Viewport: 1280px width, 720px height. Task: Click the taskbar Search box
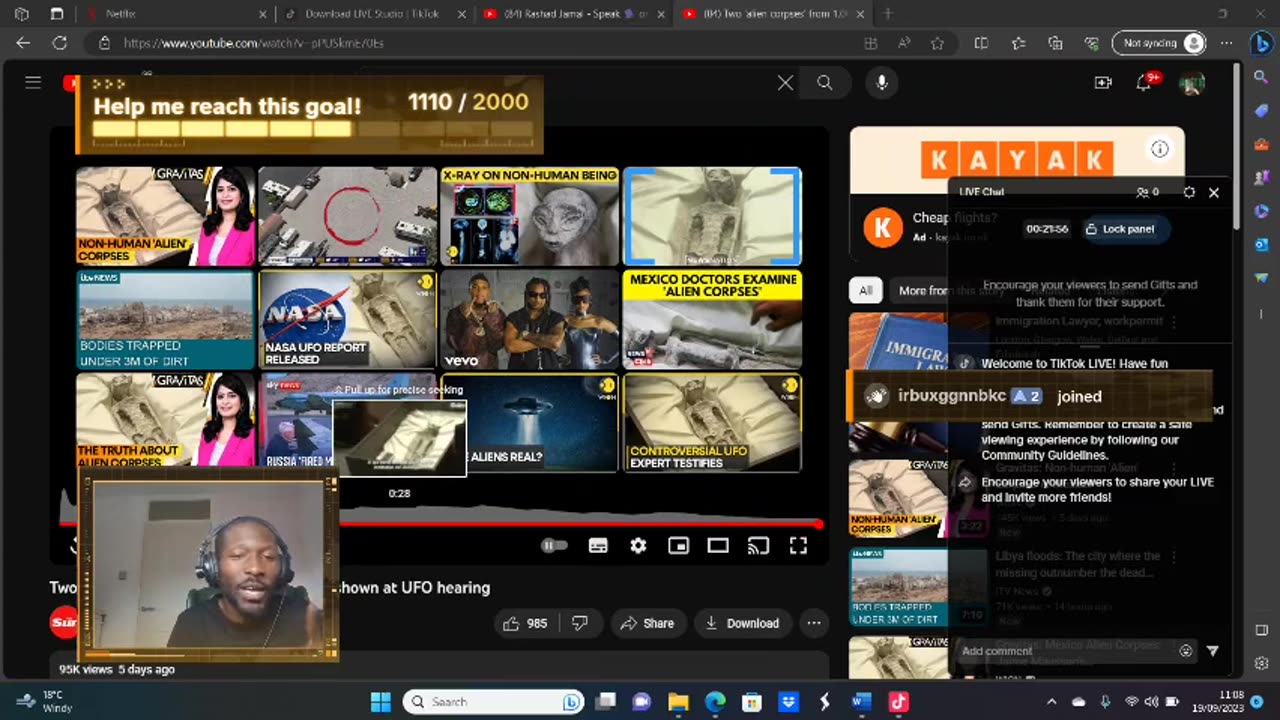(495, 702)
